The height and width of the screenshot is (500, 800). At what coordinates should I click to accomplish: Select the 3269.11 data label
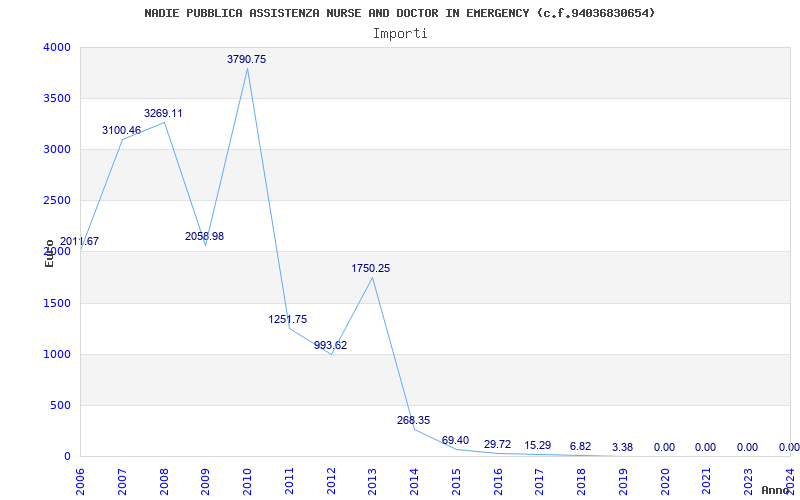163,113
